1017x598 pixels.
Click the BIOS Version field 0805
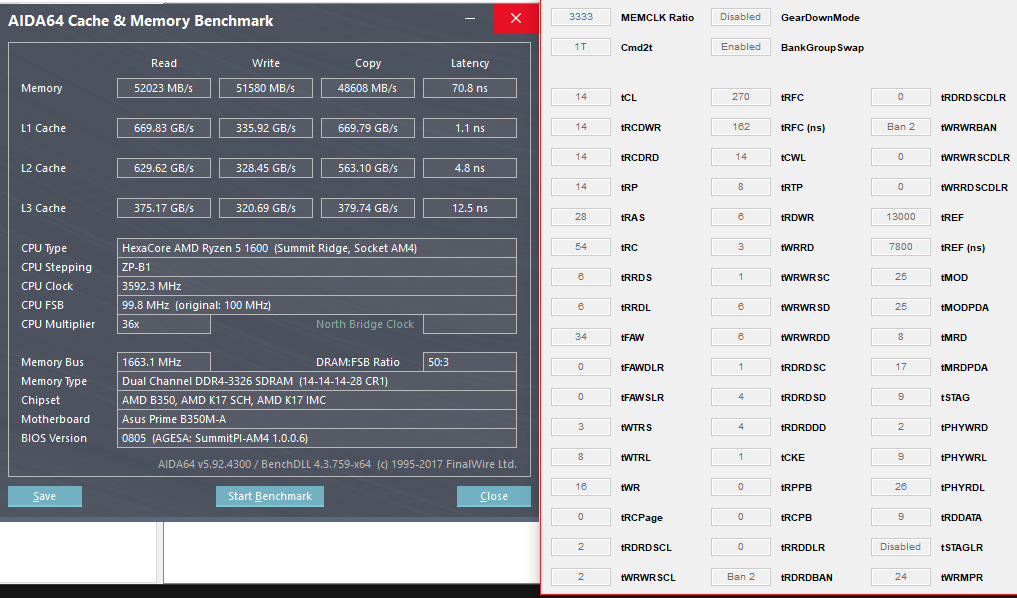317,438
